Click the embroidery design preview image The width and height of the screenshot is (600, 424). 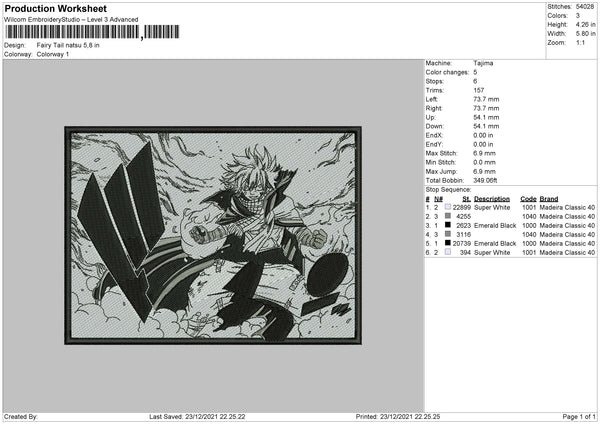213,235
